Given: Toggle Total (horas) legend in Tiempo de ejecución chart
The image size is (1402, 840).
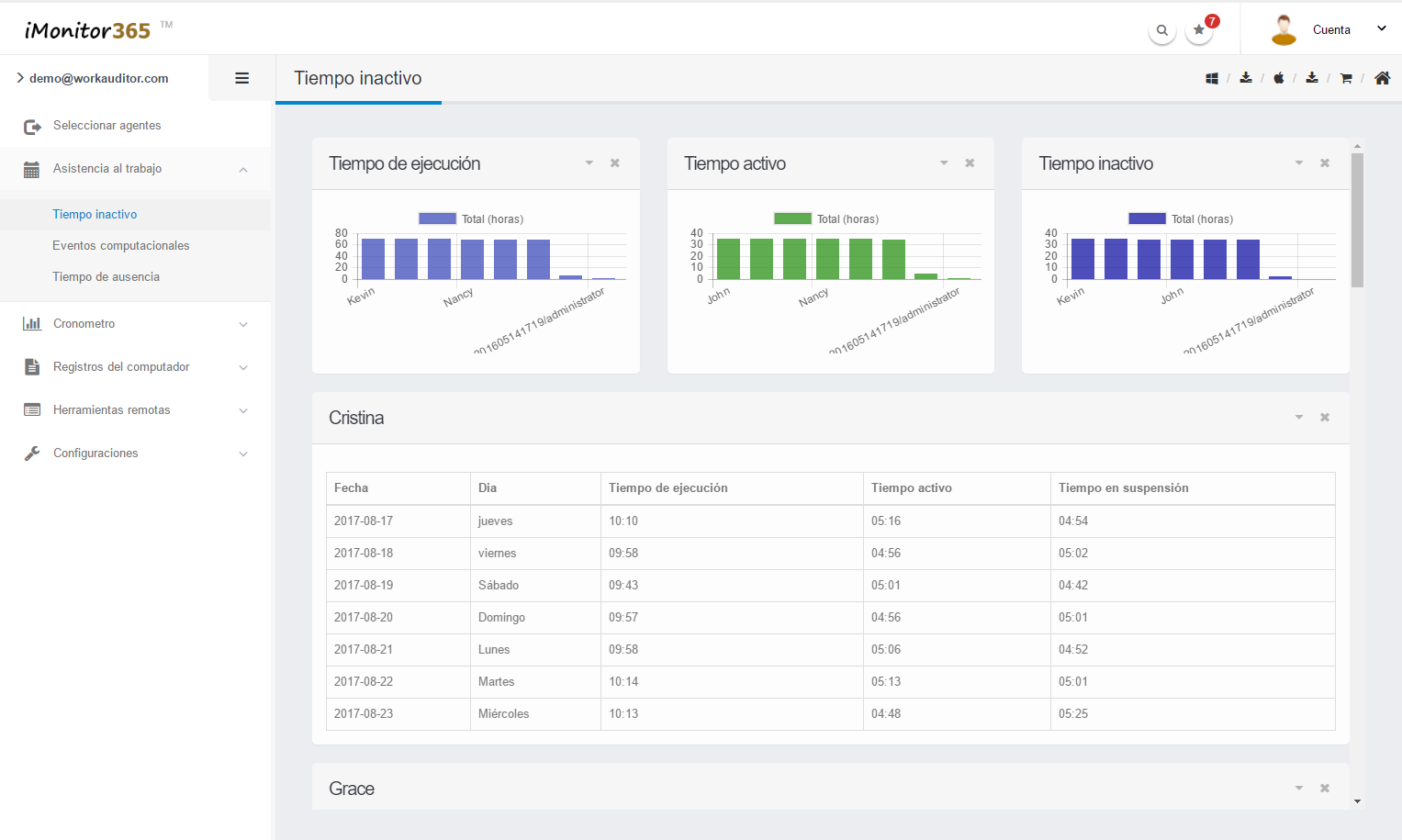Looking at the screenshot, I should coord(471,219).
